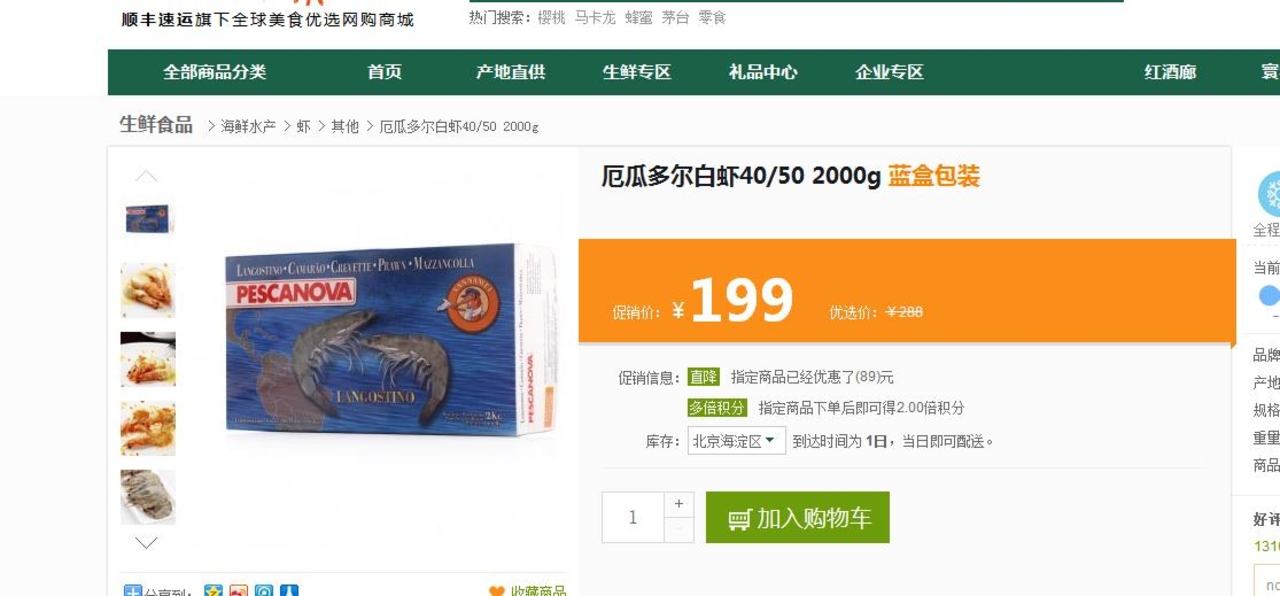Open the 北京海淀区 region dropdown
The height and width of the screenshot is (596, 1280).
point(736,441)
